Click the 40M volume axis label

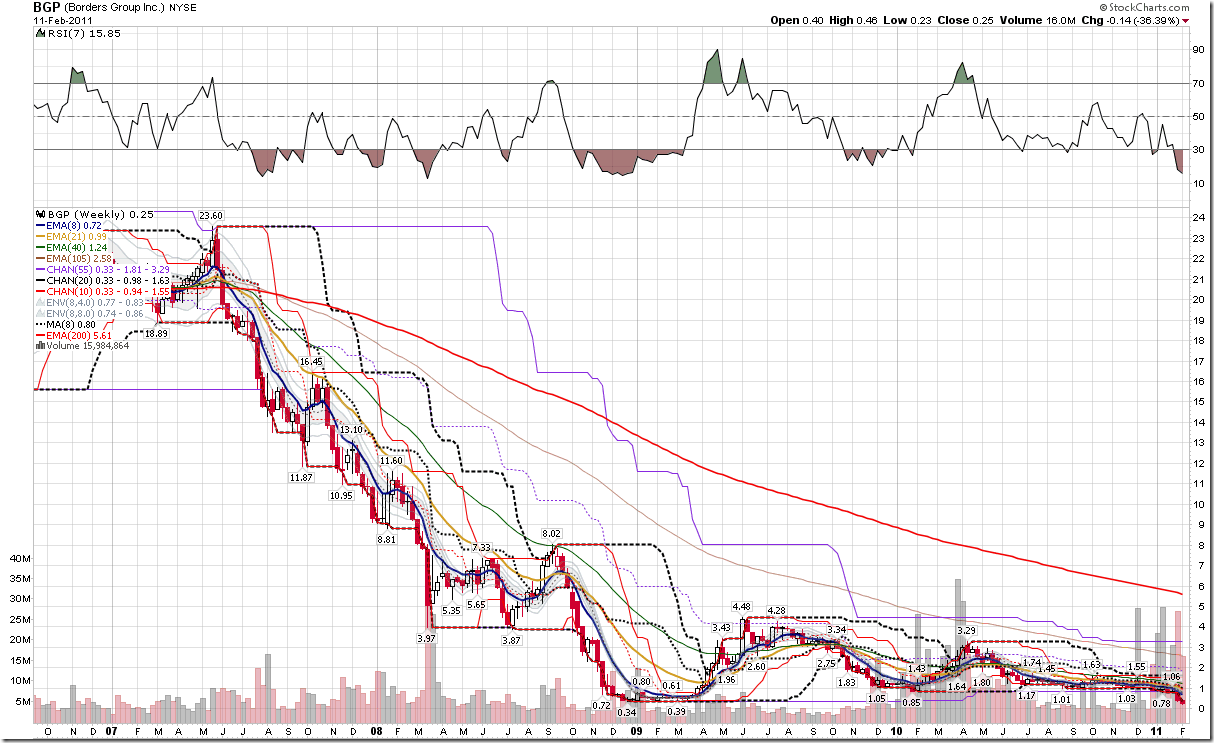coord(19,558)
